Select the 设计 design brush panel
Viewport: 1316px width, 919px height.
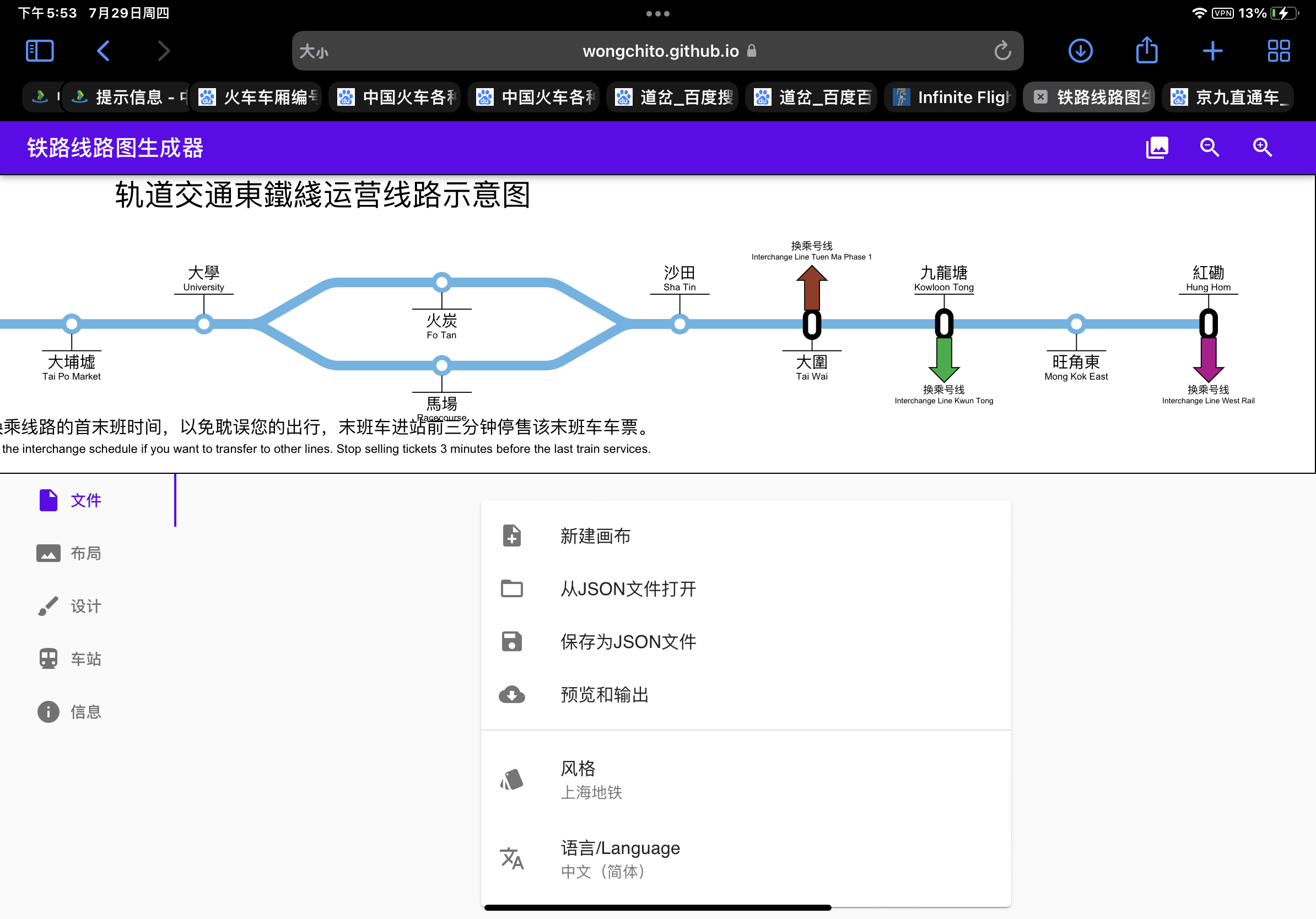pos(84,606)
